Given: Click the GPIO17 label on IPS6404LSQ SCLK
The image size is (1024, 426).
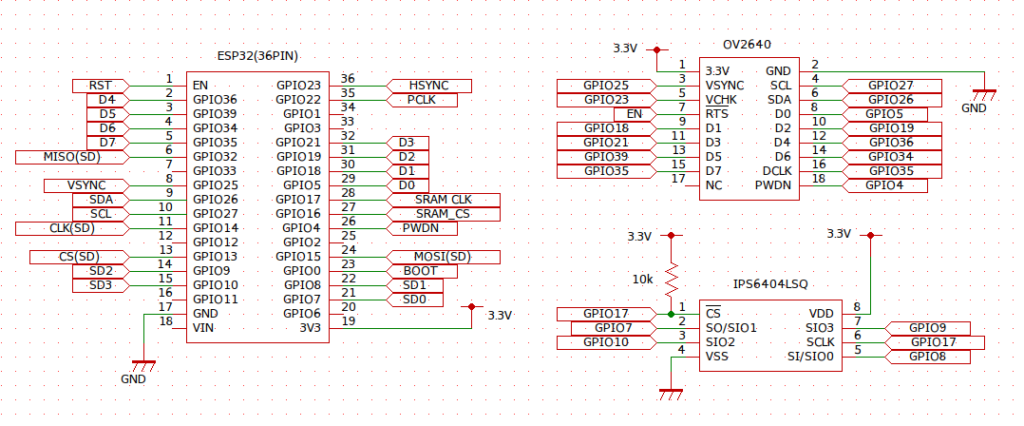Looking at the screenshot, I should [x=935, y=343].
